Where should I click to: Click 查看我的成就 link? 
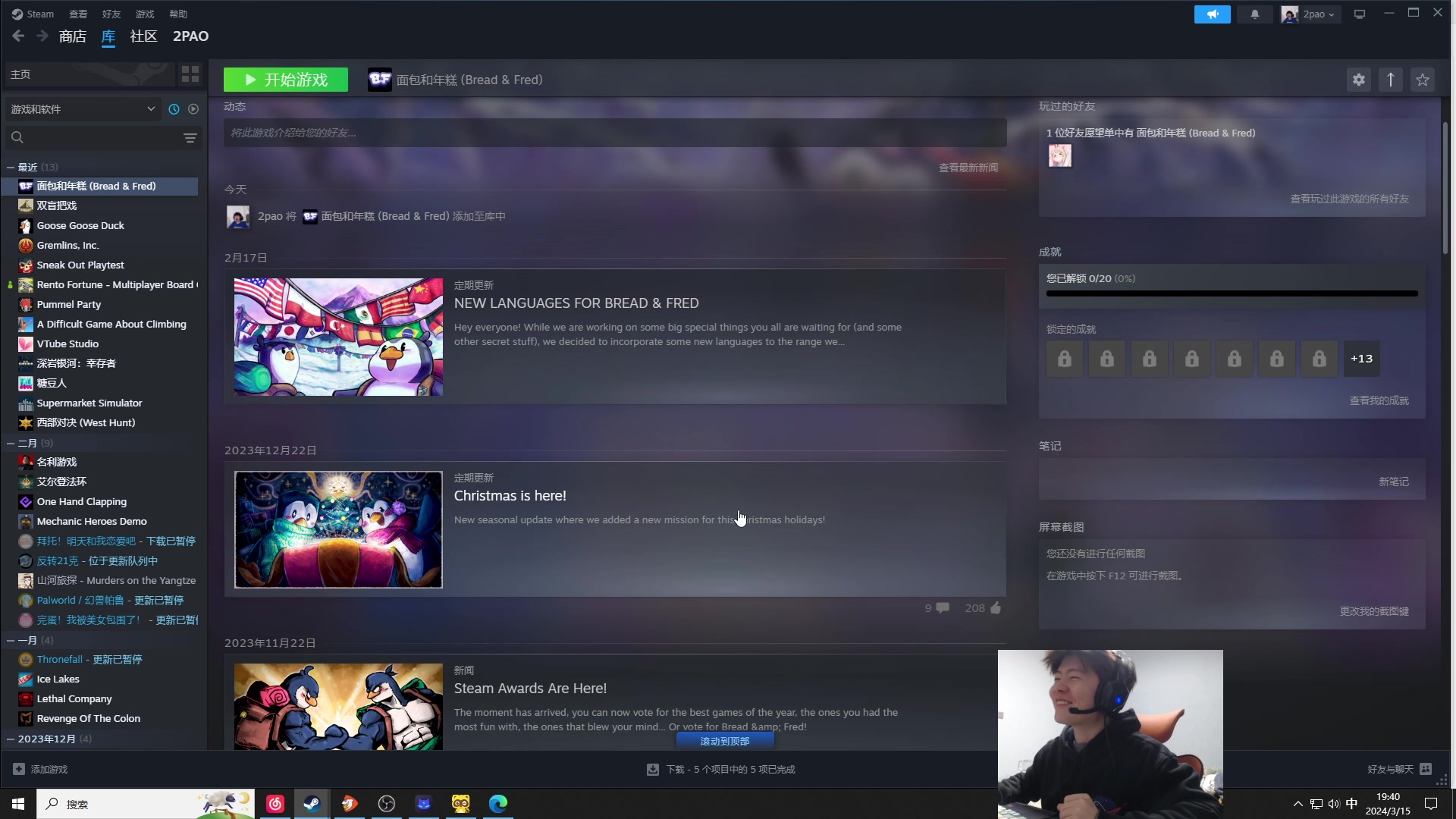tap(1379, 400)
